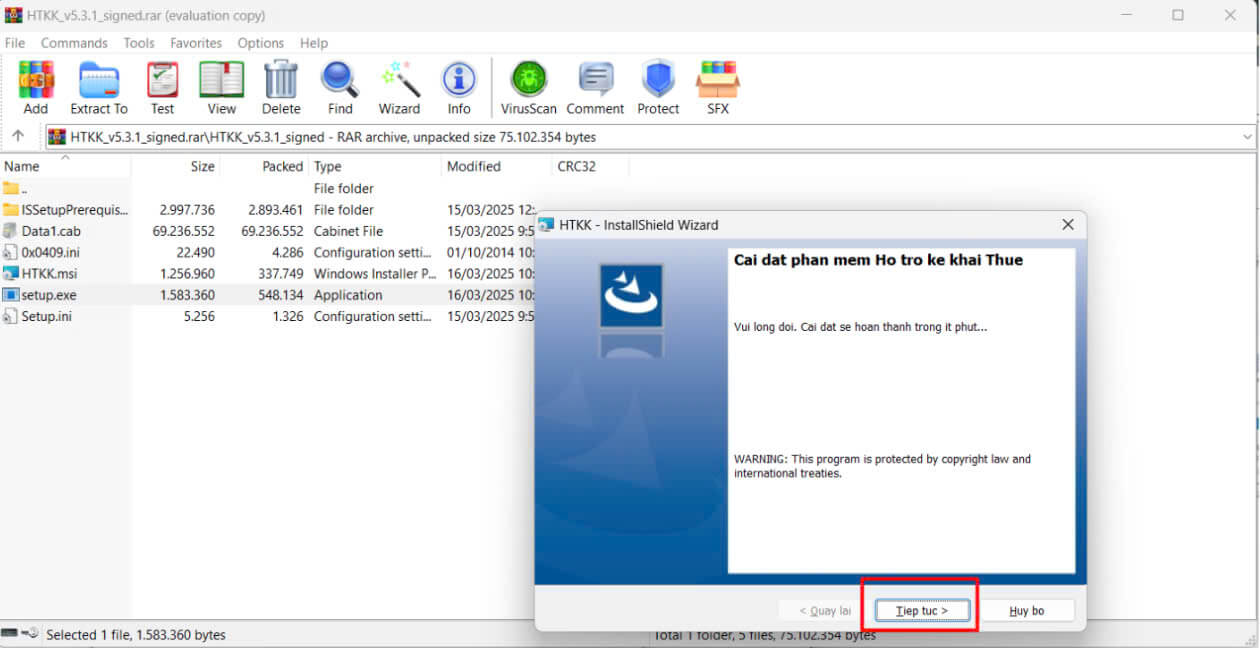Click the Extract To toolbar icon
Viewport: 1260px width, 648px height.
point(99,79)
